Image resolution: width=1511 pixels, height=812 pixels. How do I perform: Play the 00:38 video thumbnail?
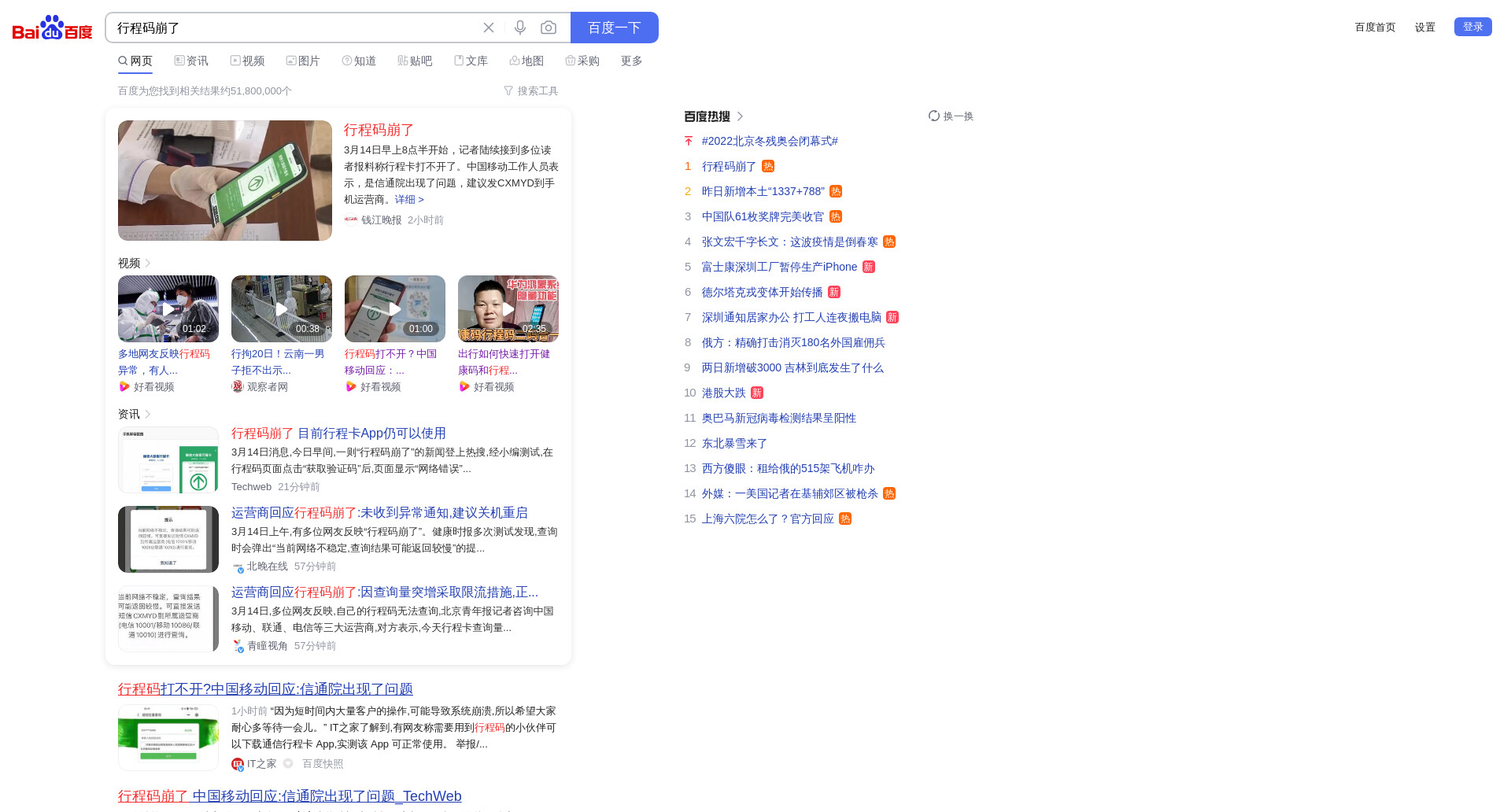[x=282, y=308]
